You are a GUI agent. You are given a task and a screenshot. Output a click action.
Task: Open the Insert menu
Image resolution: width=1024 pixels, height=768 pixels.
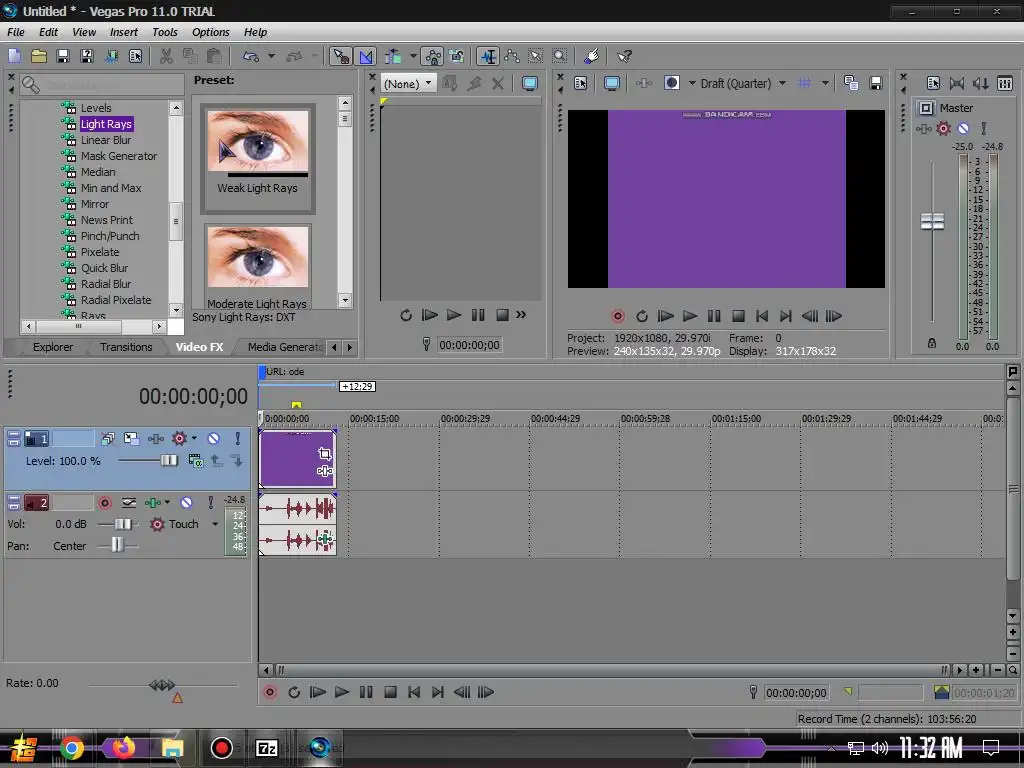click(123, 32)
